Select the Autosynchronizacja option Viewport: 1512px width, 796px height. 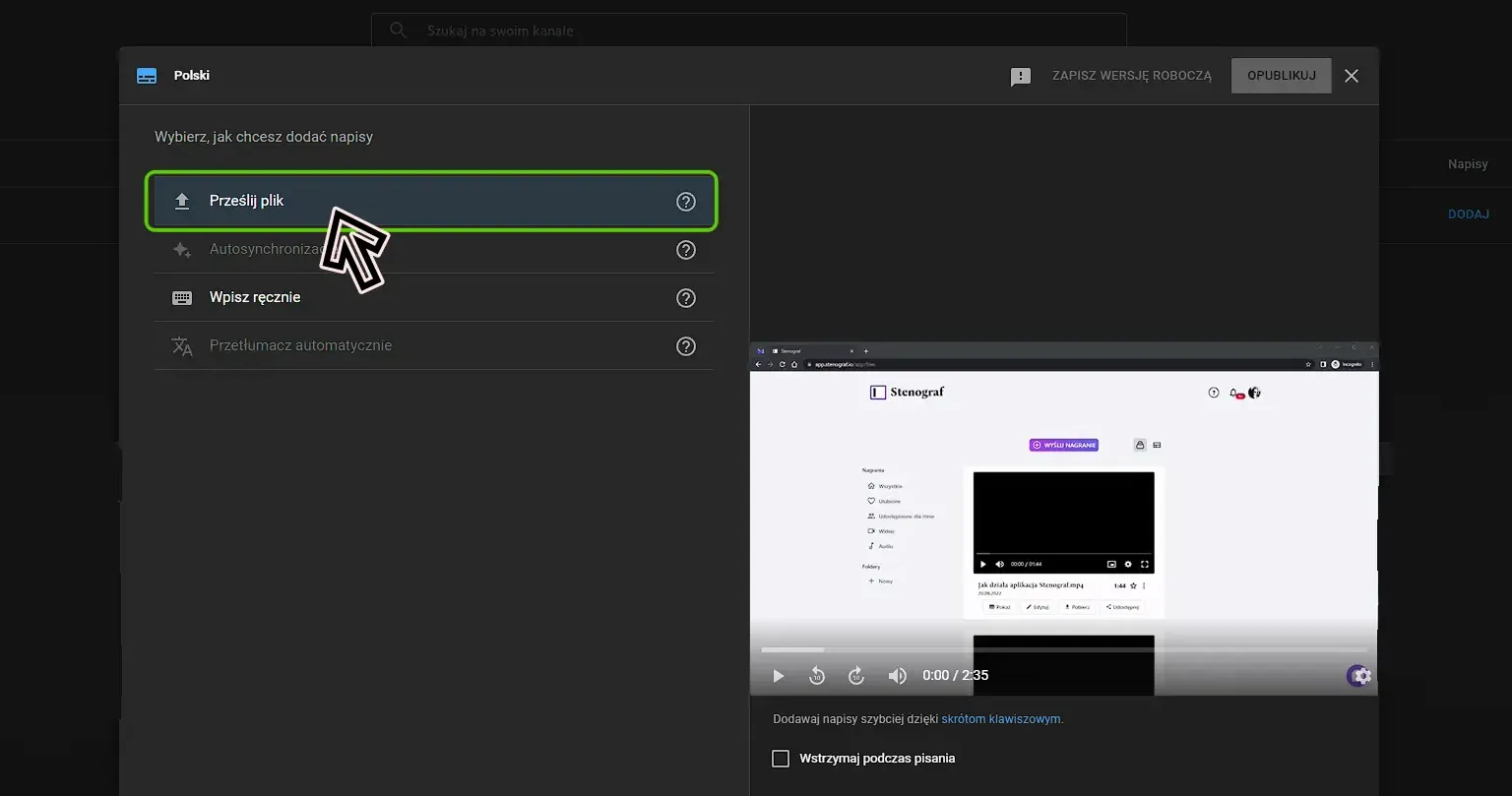433,250
